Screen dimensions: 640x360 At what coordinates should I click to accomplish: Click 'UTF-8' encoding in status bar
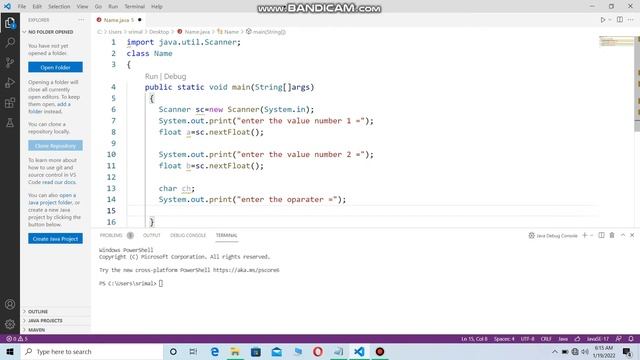527,339
